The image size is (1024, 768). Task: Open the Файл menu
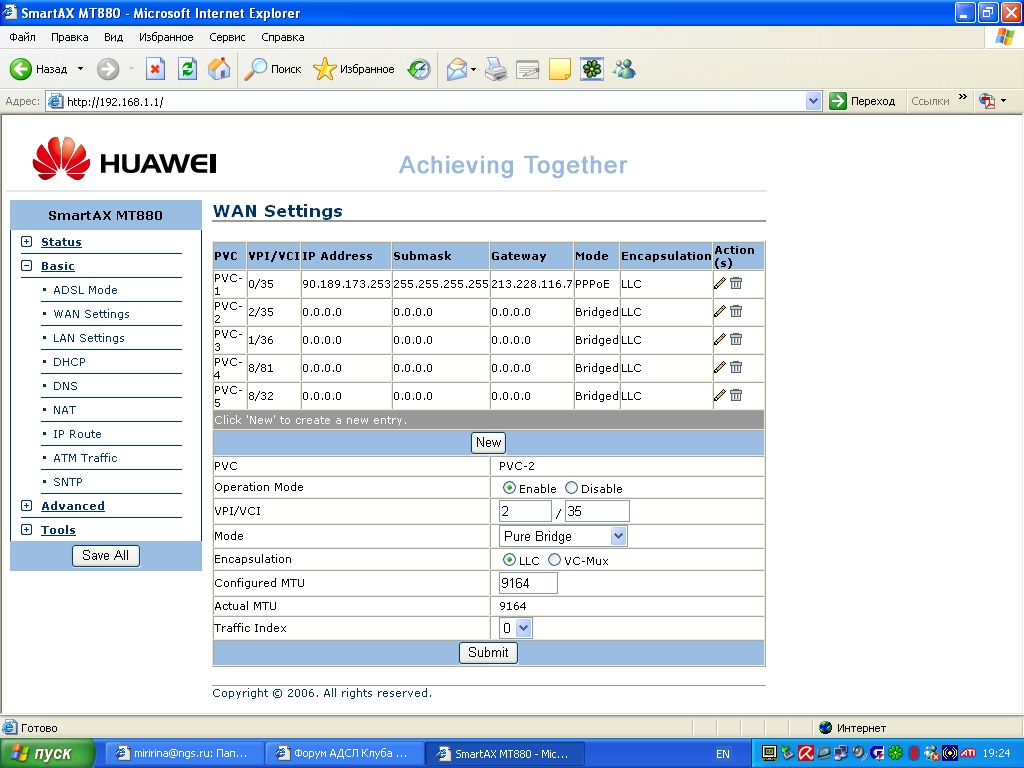(x=22, y=37)
